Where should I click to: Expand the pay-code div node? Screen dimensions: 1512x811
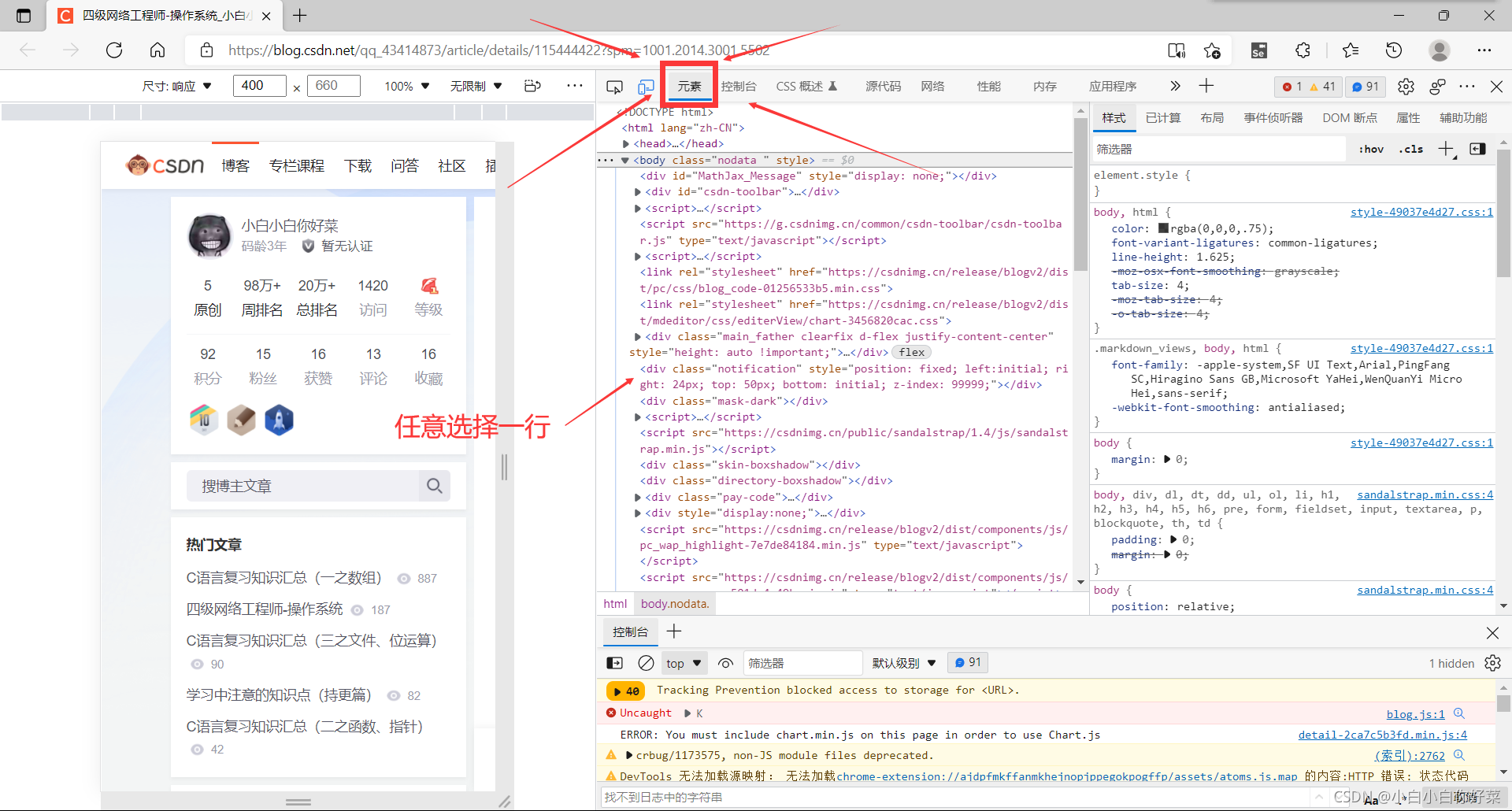pyautogui.click(x=637, y=498)
